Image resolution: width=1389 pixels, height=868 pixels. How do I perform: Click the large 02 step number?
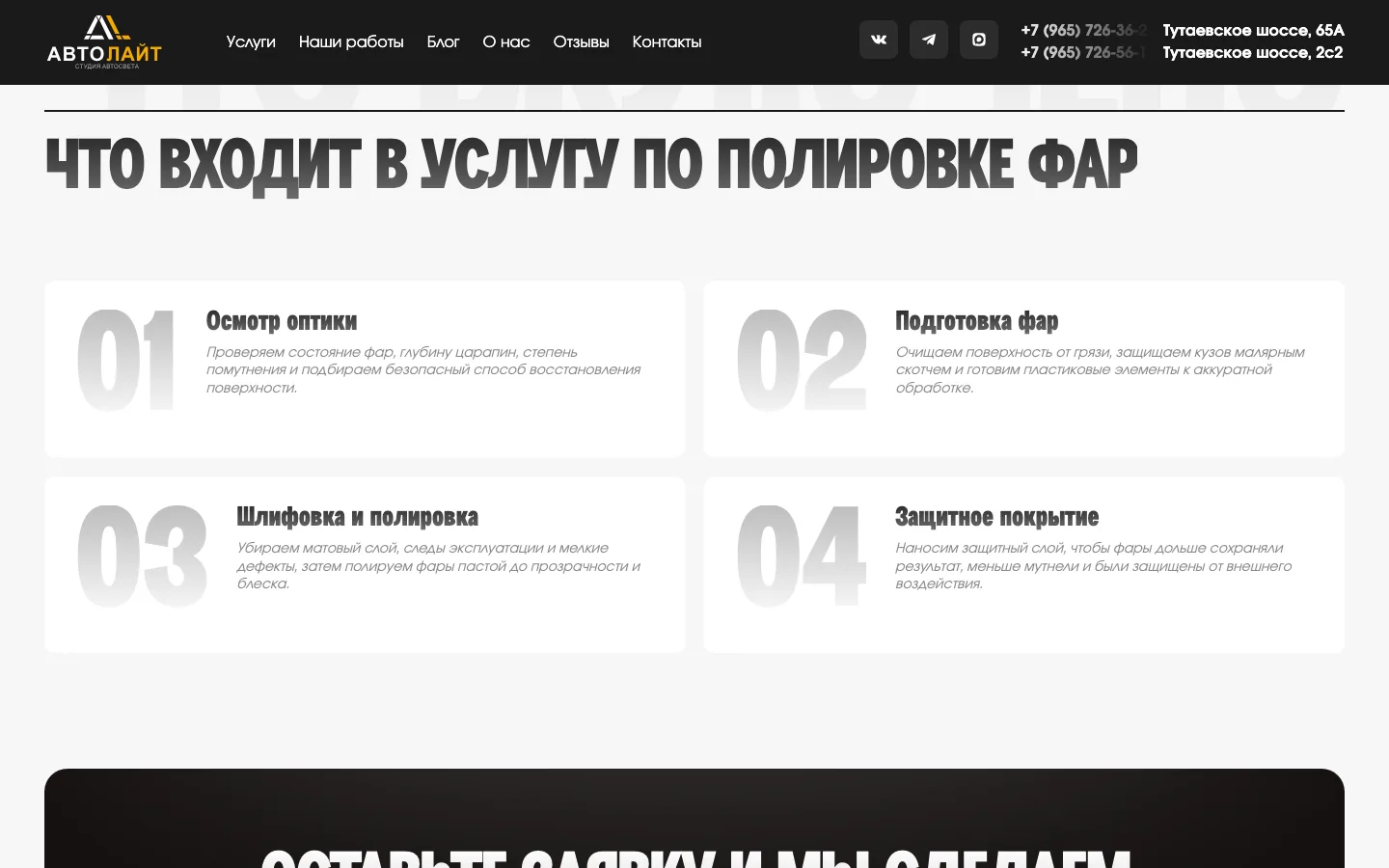pyautogui.click(x=802, y=361)
